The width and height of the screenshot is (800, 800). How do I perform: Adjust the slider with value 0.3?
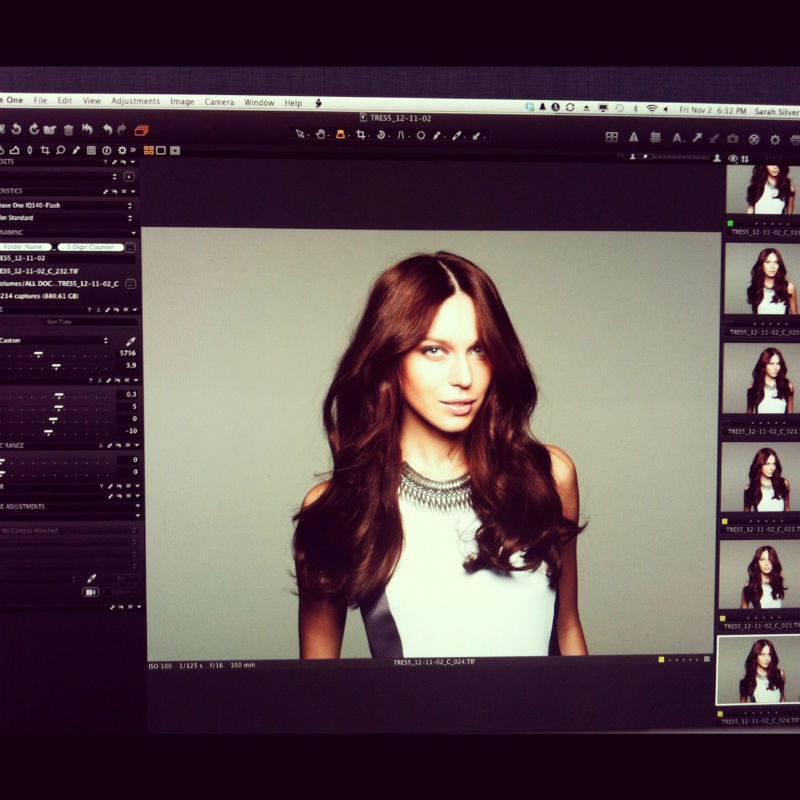pyautogui.click(x=59, y=395)
